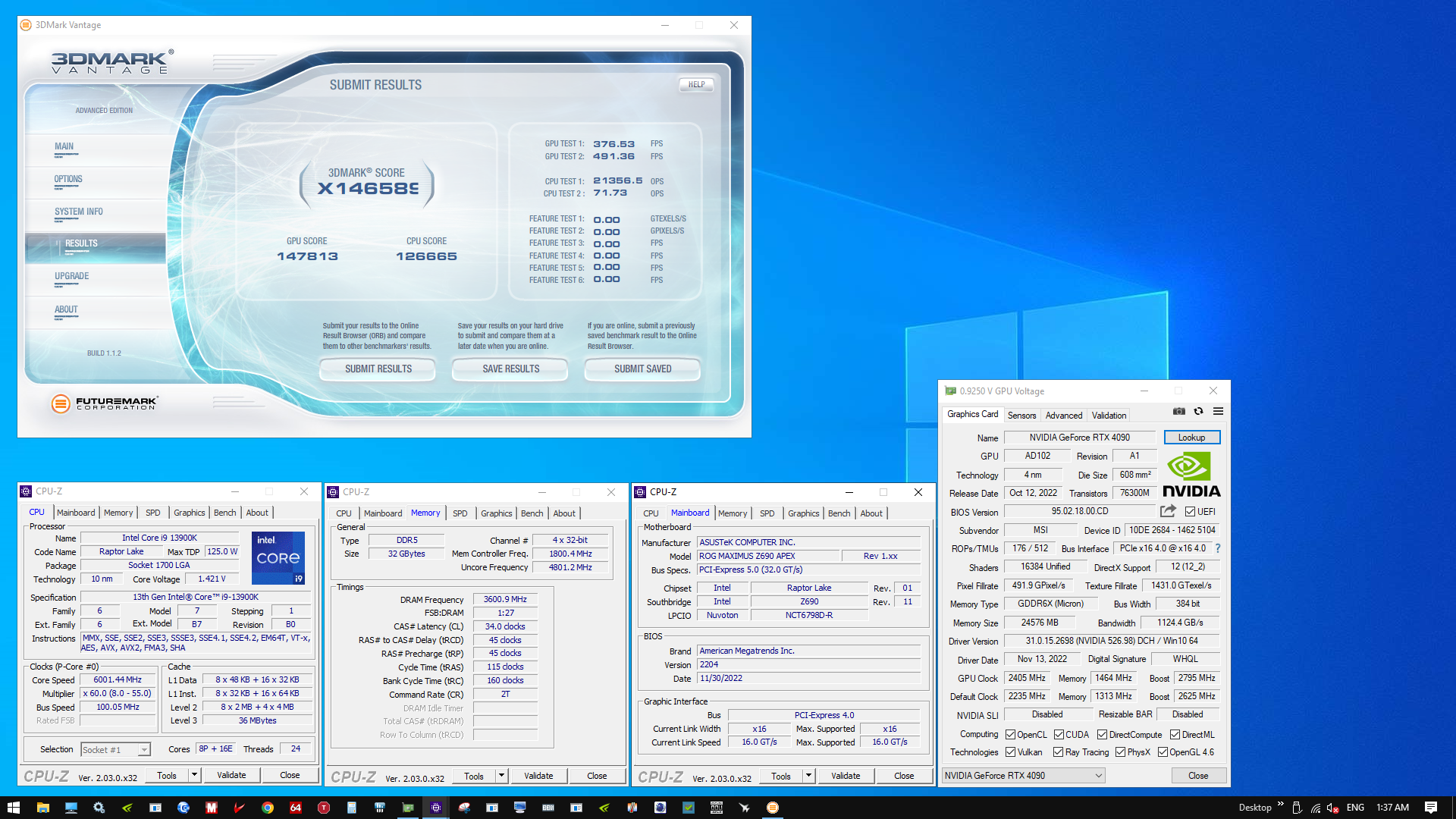The width and height of the screenshot is (1456, 819).
Task: Toggle the DirectCompute checkbox
Action: point(1102,734)
